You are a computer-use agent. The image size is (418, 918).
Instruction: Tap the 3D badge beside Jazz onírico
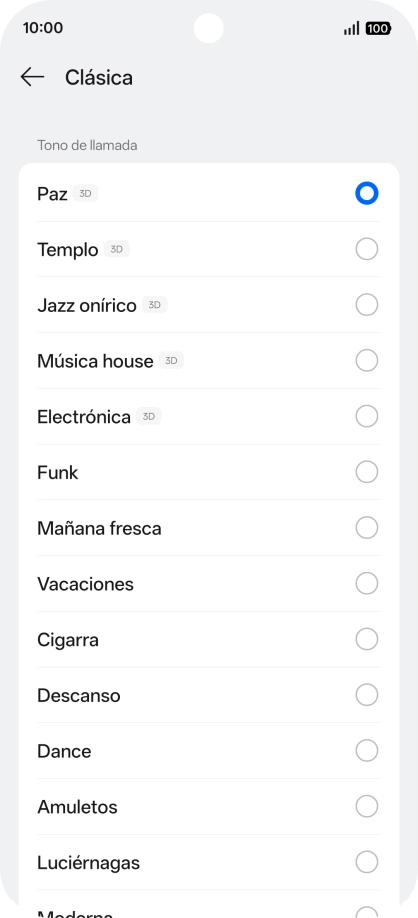tap(155, 305)
